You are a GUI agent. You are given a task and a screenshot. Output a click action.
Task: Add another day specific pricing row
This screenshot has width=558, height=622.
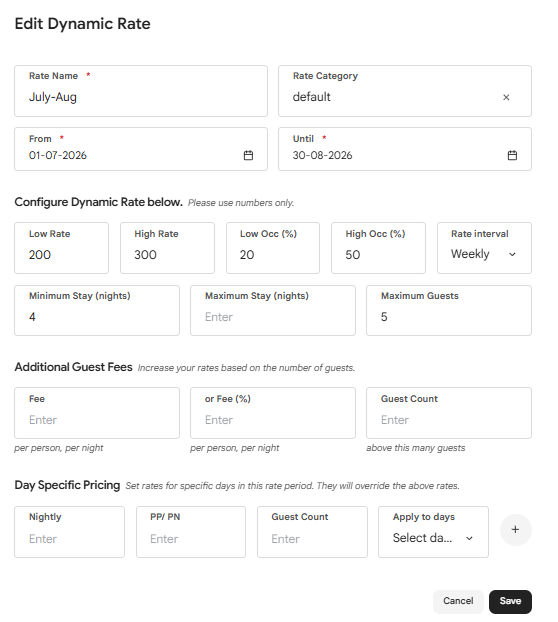click(515, 530)
